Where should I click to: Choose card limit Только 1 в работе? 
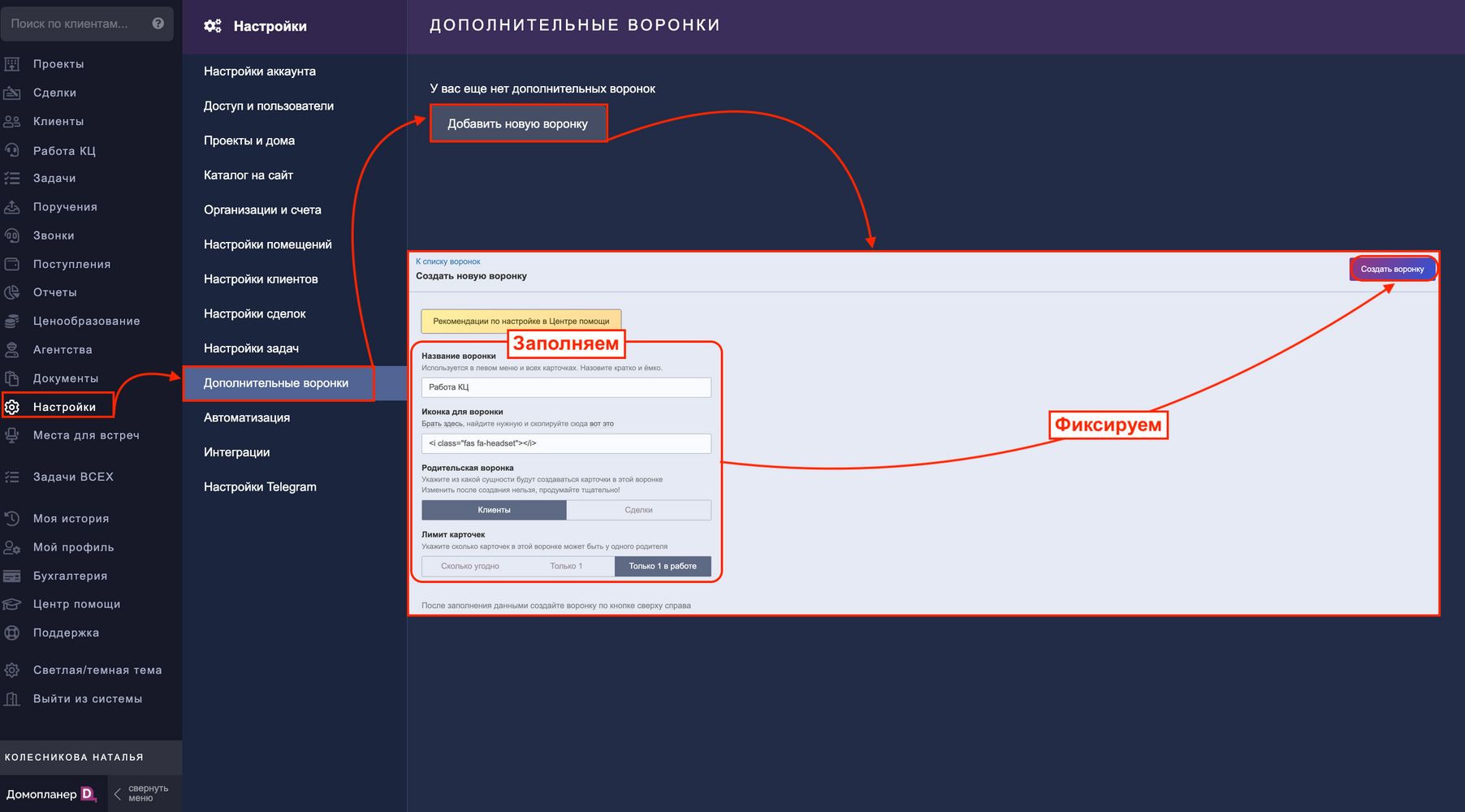(x=663, y=566)
